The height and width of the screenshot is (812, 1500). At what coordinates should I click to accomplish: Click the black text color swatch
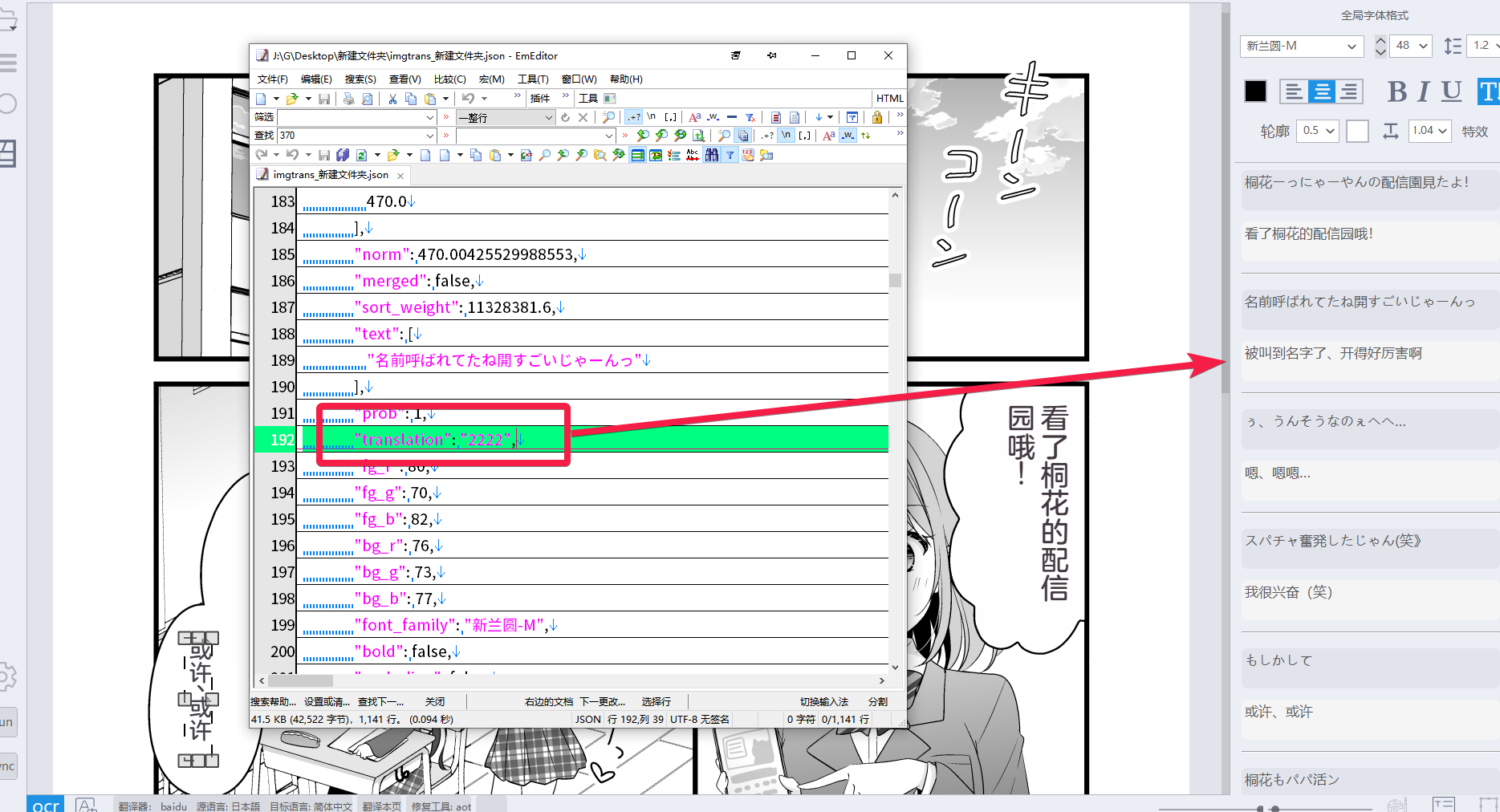pos(1255,91)
